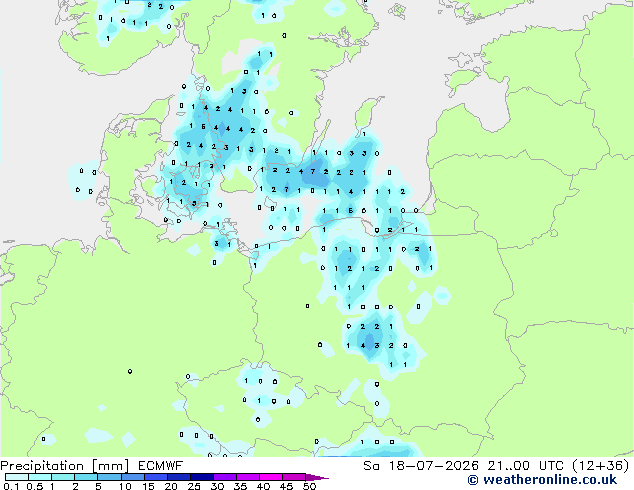Image resolution: width=634 pixels, height=490 pixels.
Task: Click the 45–50 mm legend color swatch
Action: 294,477
